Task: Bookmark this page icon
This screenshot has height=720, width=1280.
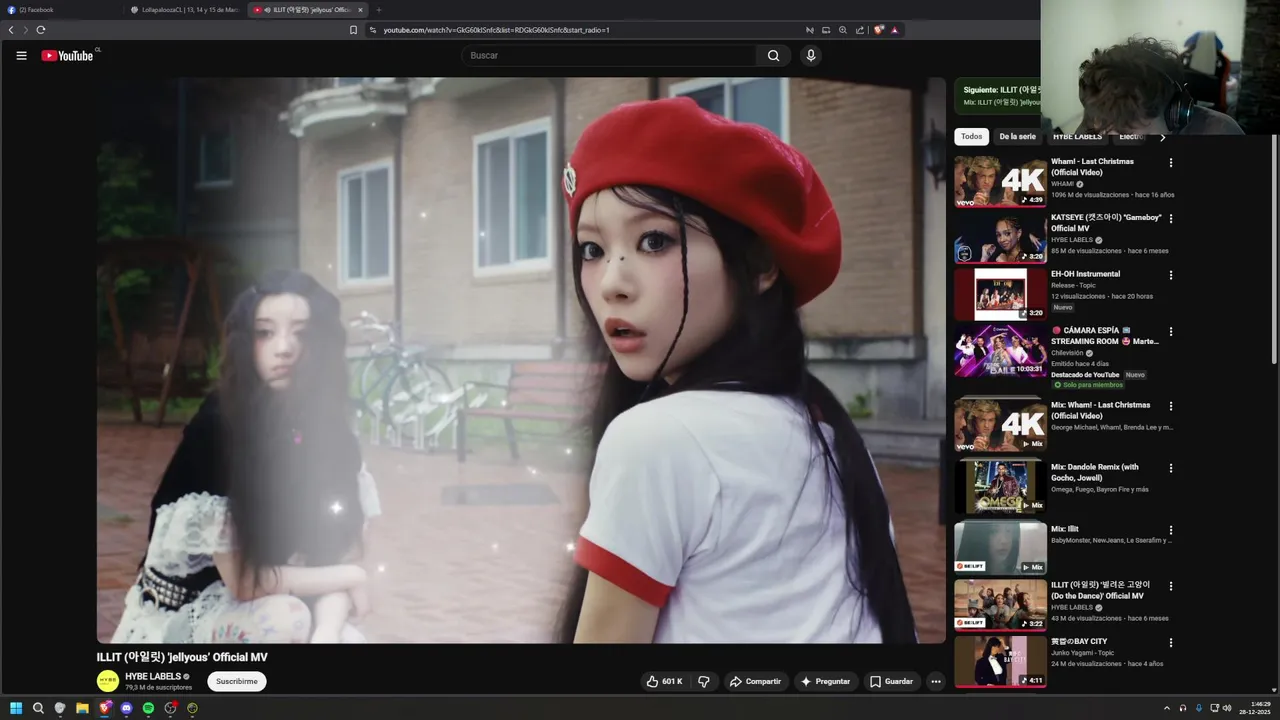Action: pyautogui.click(x=353, y=30)
